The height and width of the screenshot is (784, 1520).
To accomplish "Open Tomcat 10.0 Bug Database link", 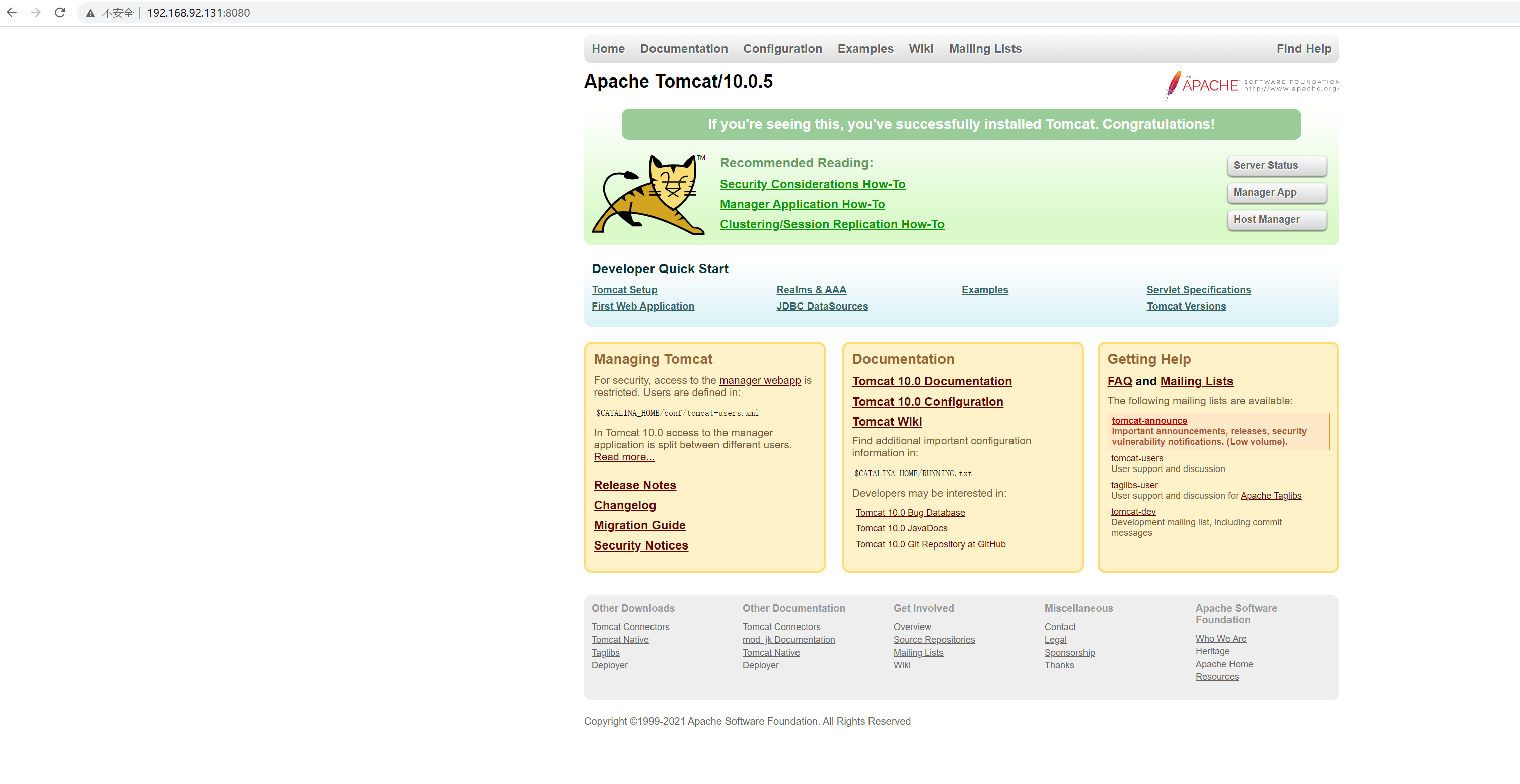I will point(910,513).
